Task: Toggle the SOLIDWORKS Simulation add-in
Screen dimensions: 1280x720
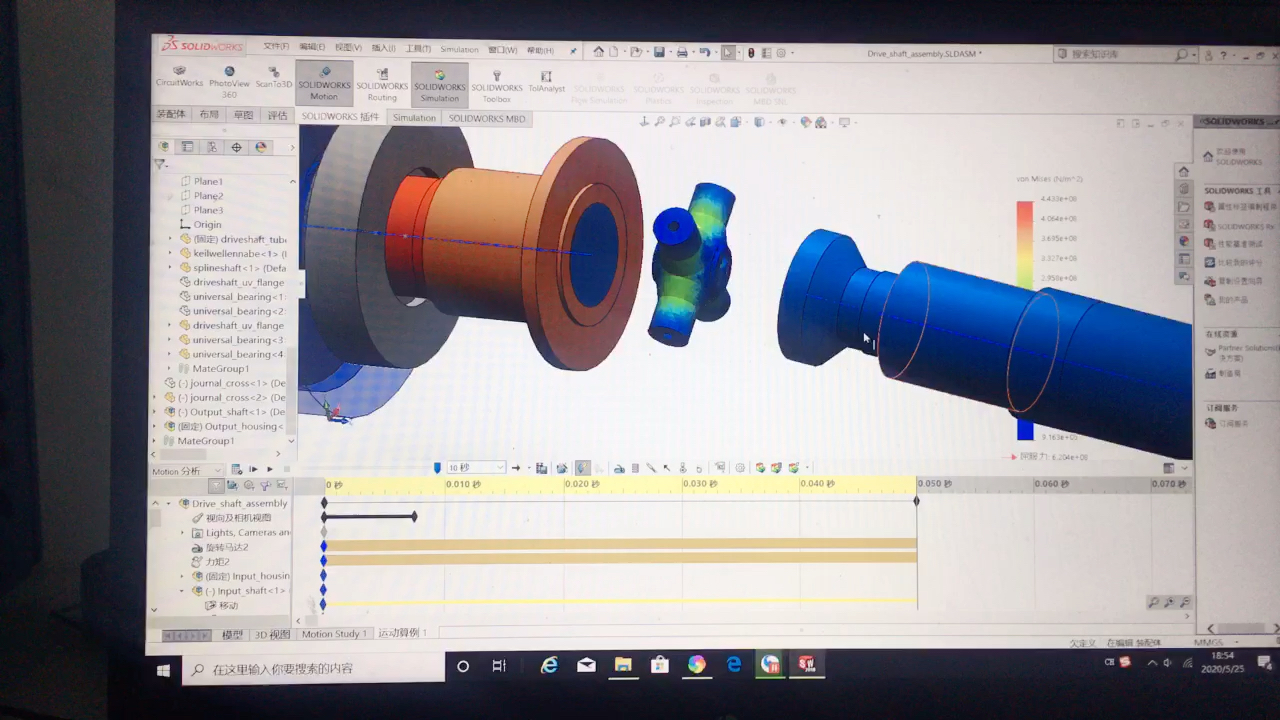Action: click(x=439, y=84)
